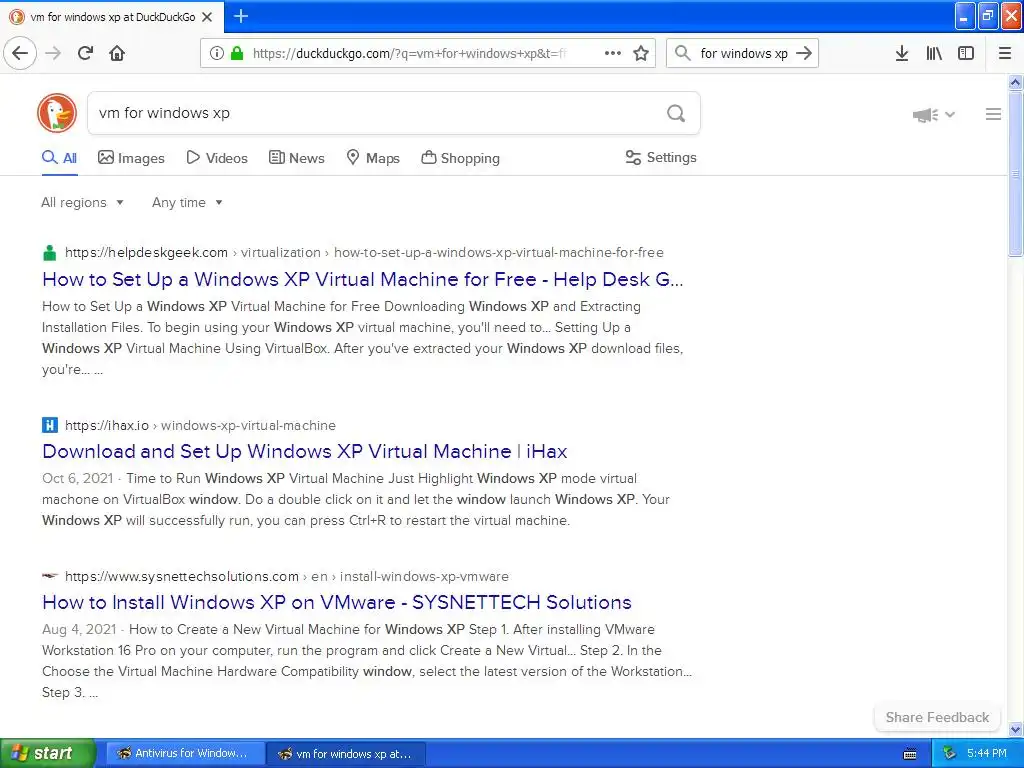Reload the current page

point(86,53)
